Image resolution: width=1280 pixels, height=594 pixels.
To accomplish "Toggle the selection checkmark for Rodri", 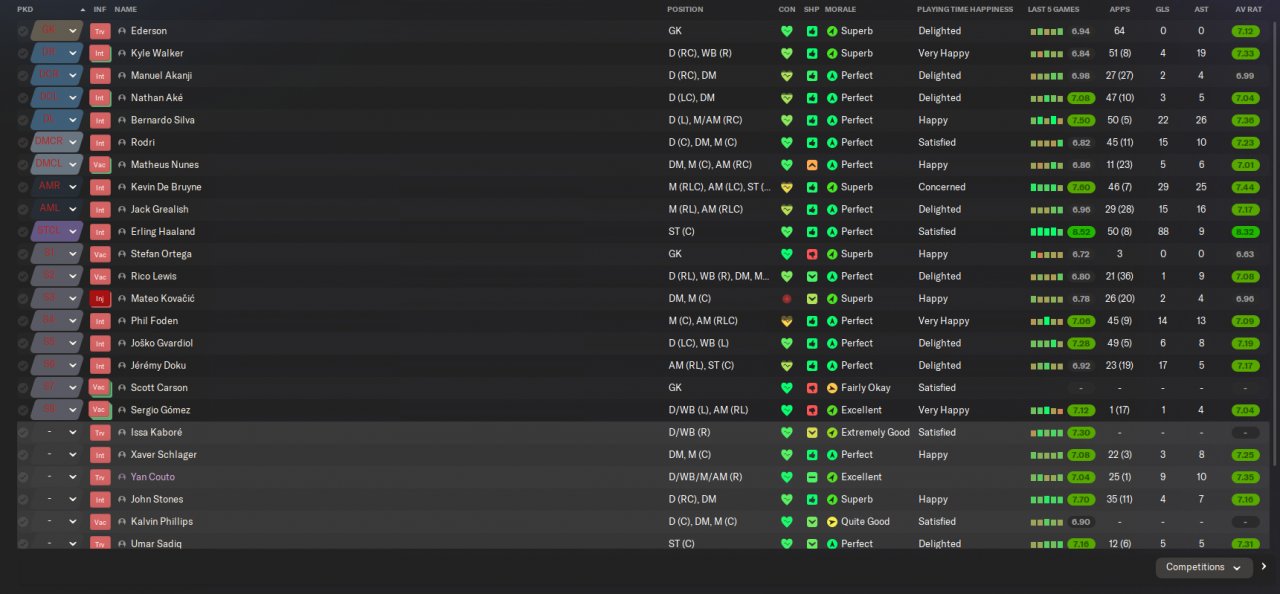I will point(23,143).
